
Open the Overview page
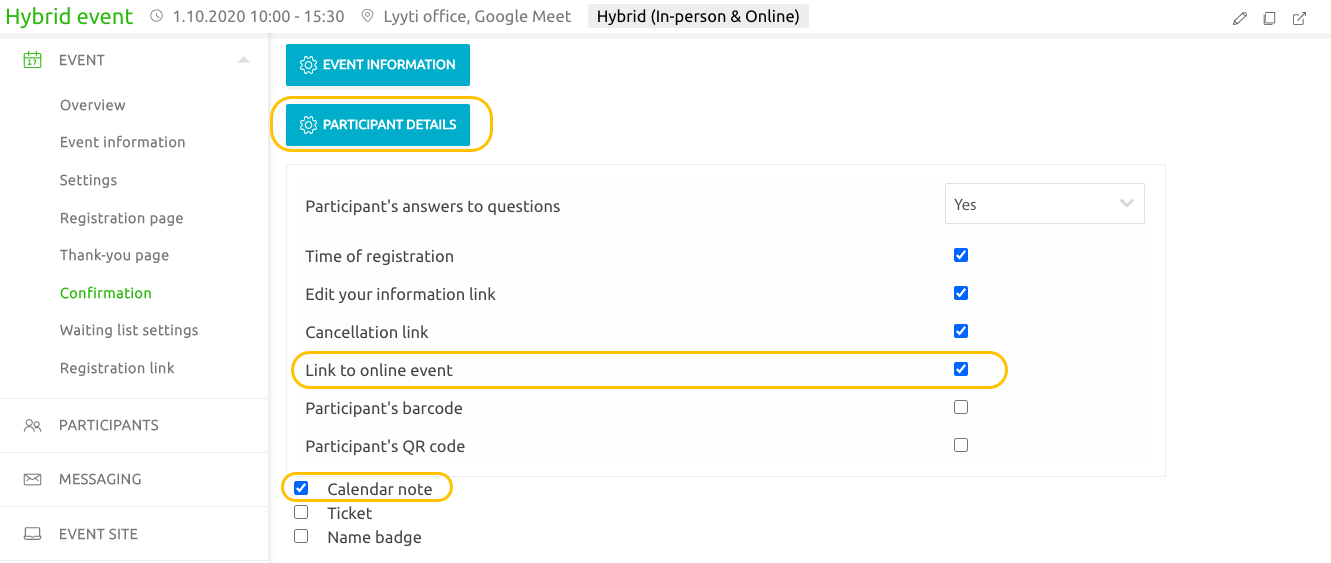[93, 105]
